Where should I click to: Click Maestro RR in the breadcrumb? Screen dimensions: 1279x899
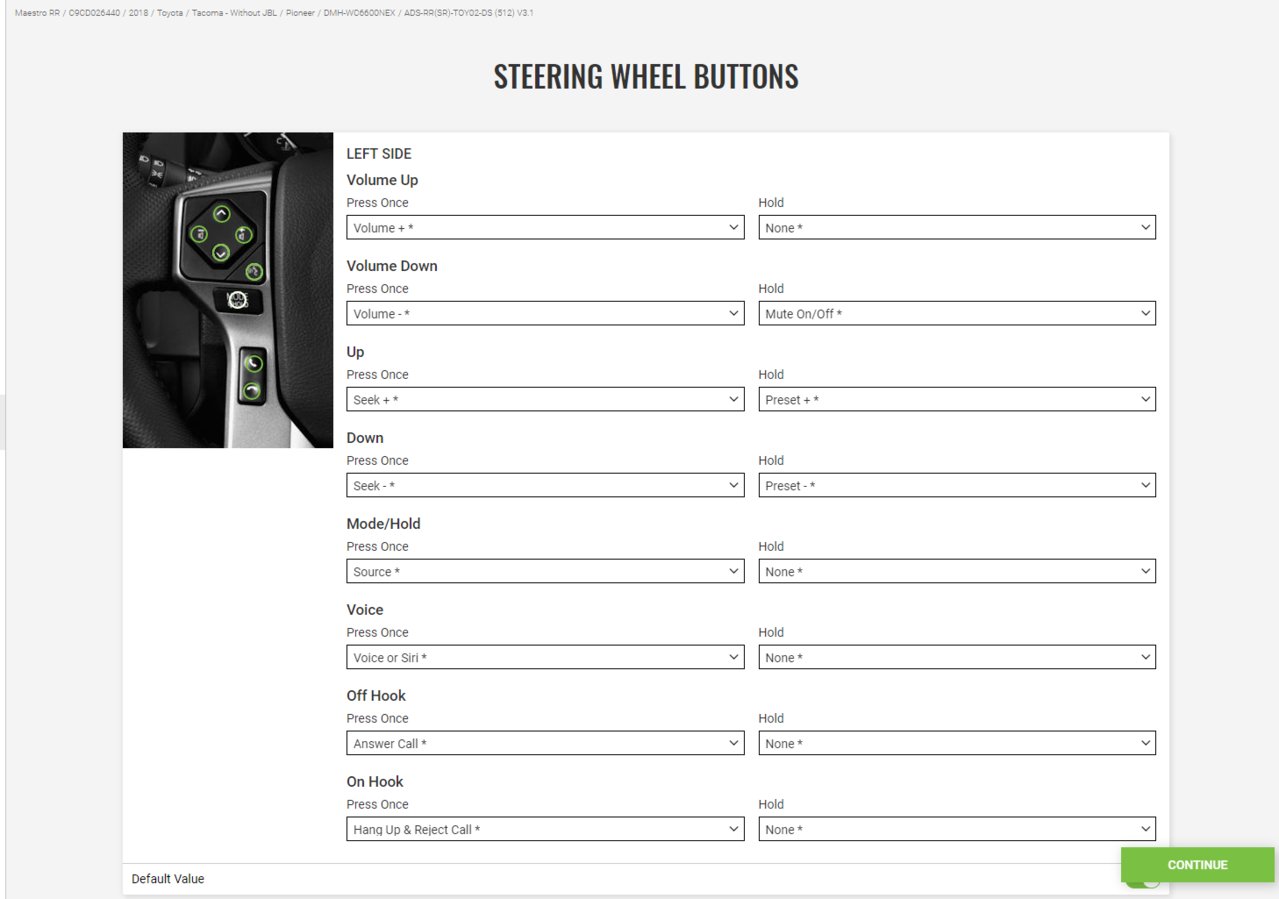pos(38,13)
